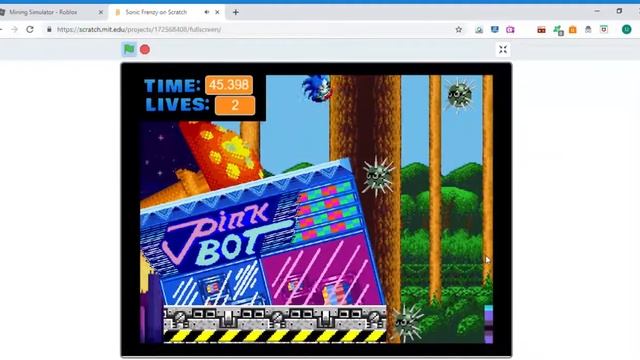Open the red toolbox extension icon
Screen dimensions: 640x360
541,29
